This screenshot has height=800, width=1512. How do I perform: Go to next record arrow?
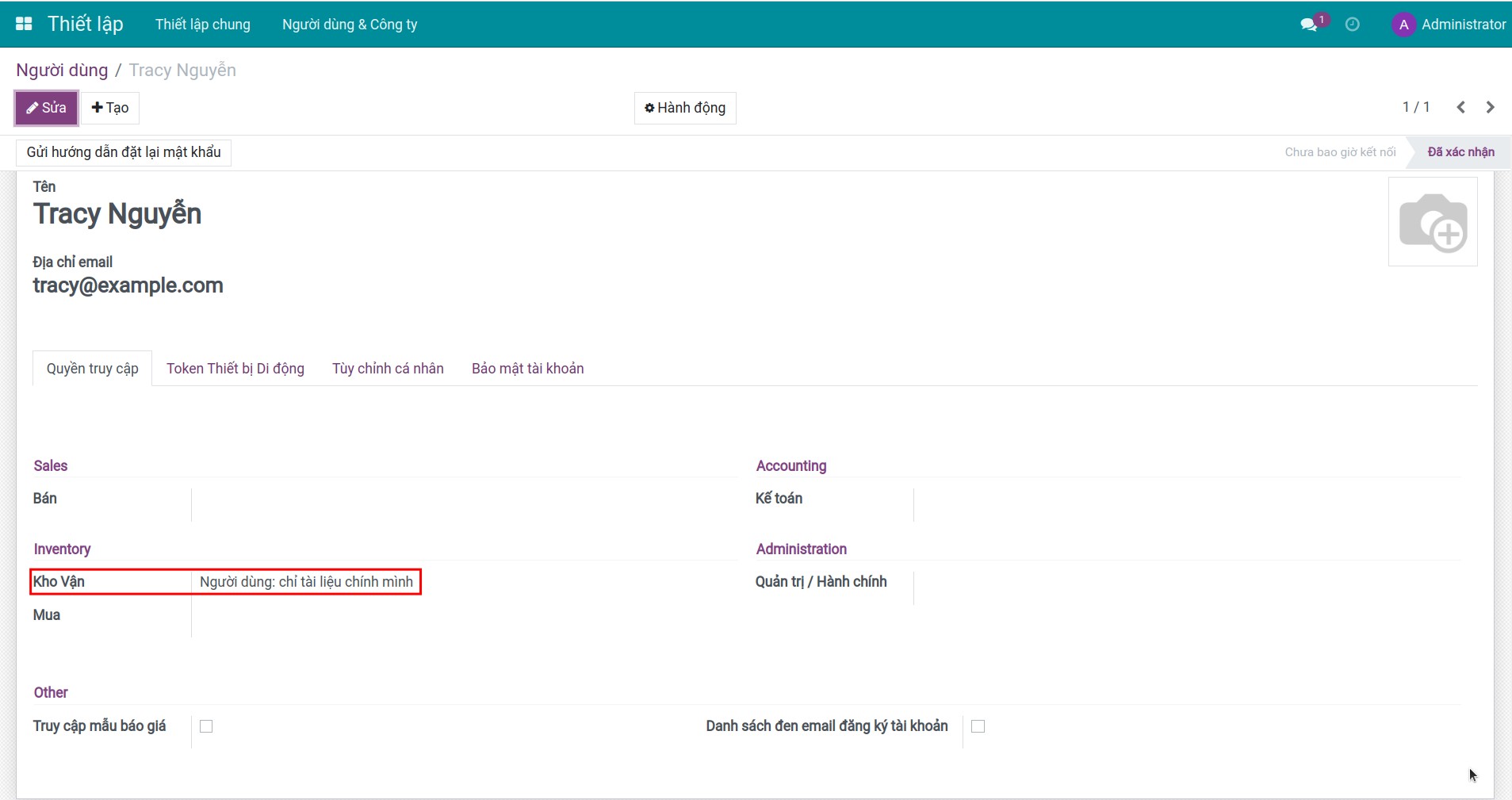tap(1491, 107)
